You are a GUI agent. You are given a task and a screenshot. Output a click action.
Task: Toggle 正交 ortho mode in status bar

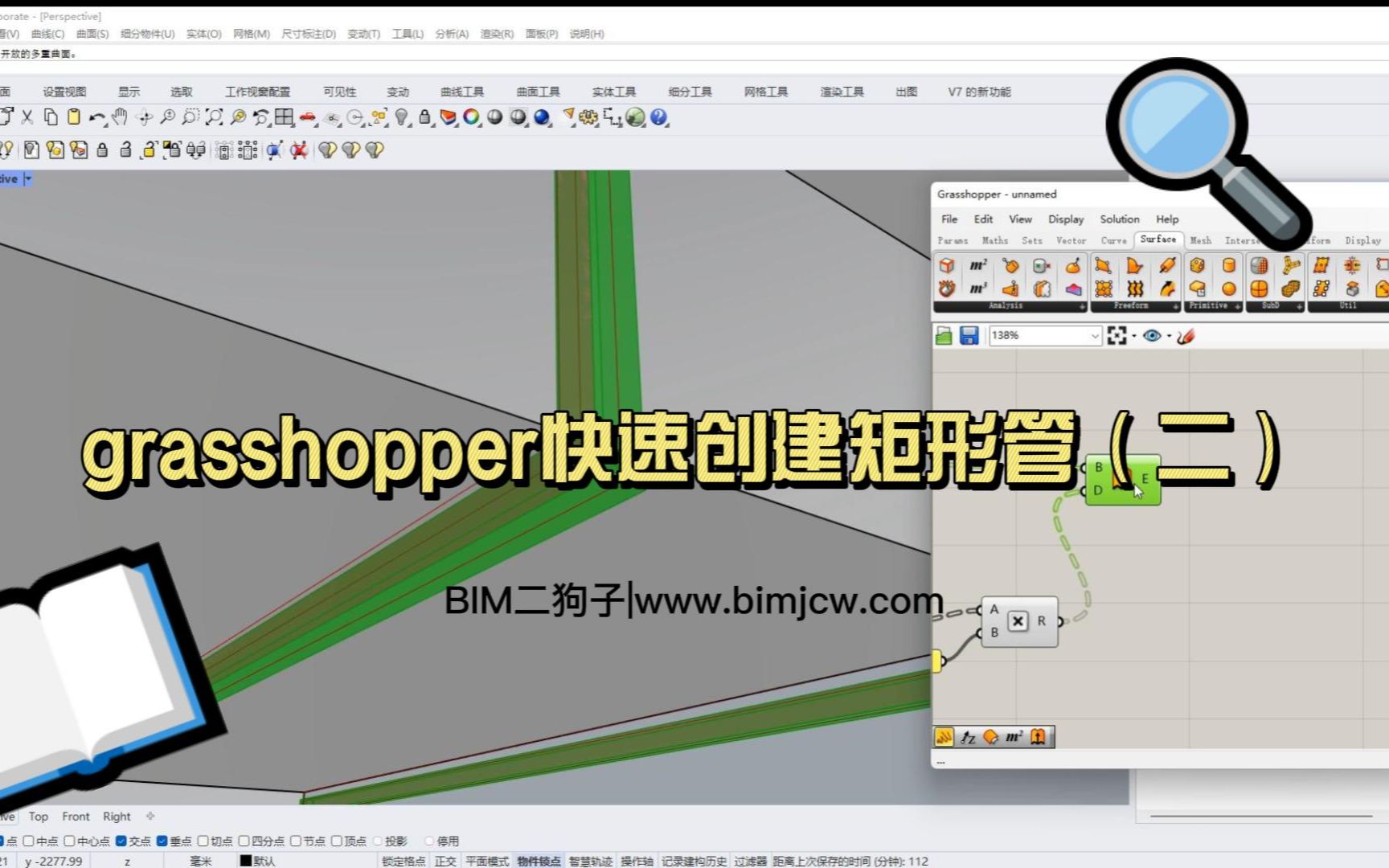pos(445,861)
